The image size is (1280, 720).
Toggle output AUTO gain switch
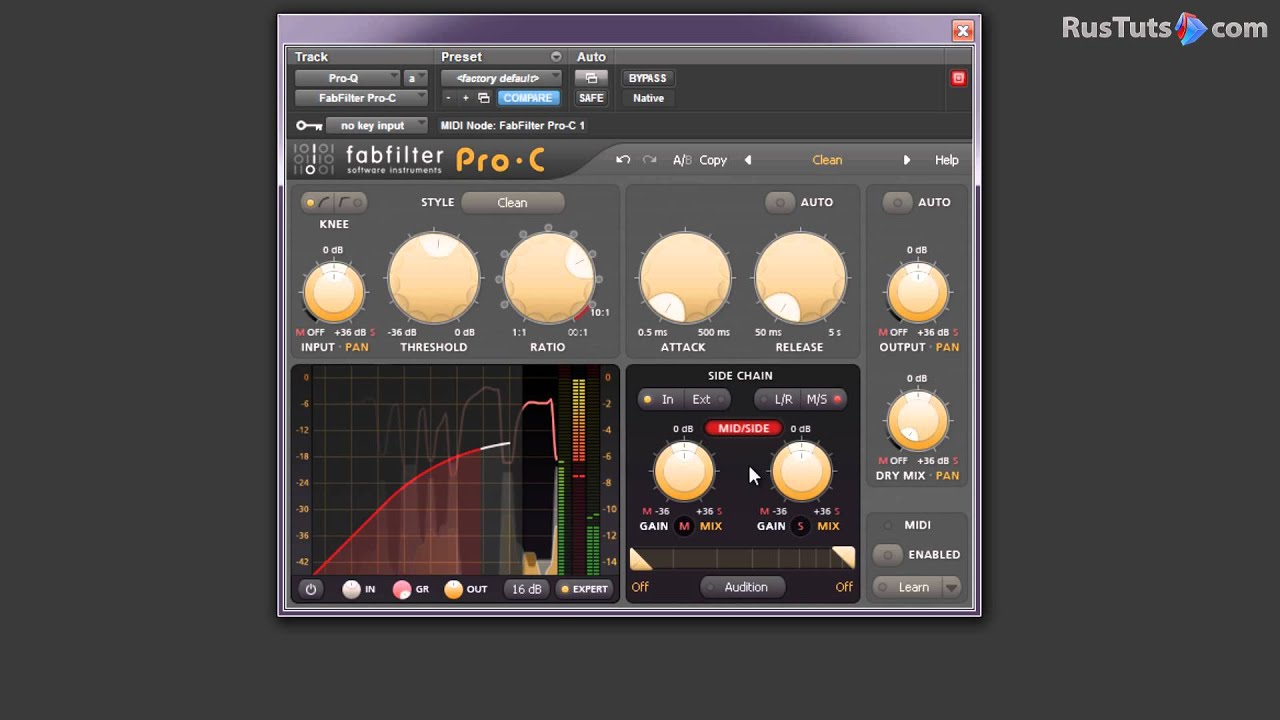(897, 203)
